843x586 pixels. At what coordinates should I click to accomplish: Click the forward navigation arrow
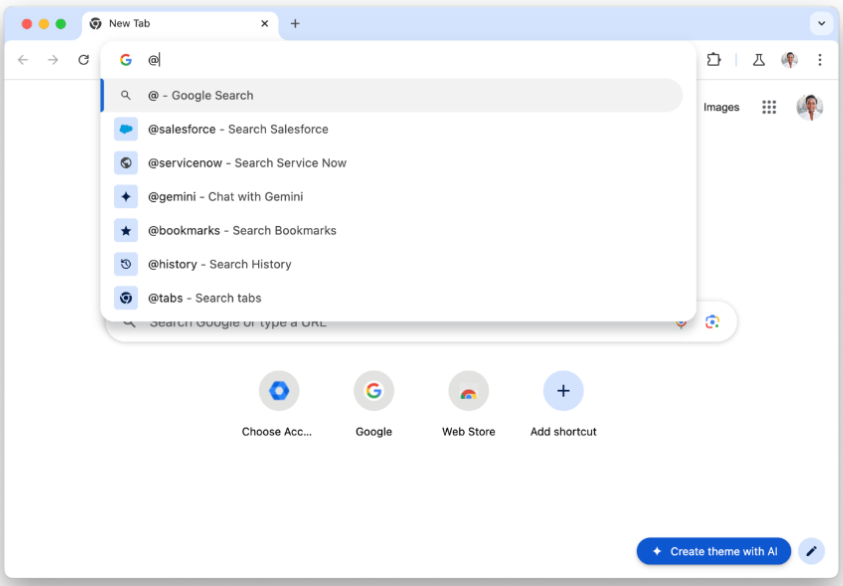53,60
